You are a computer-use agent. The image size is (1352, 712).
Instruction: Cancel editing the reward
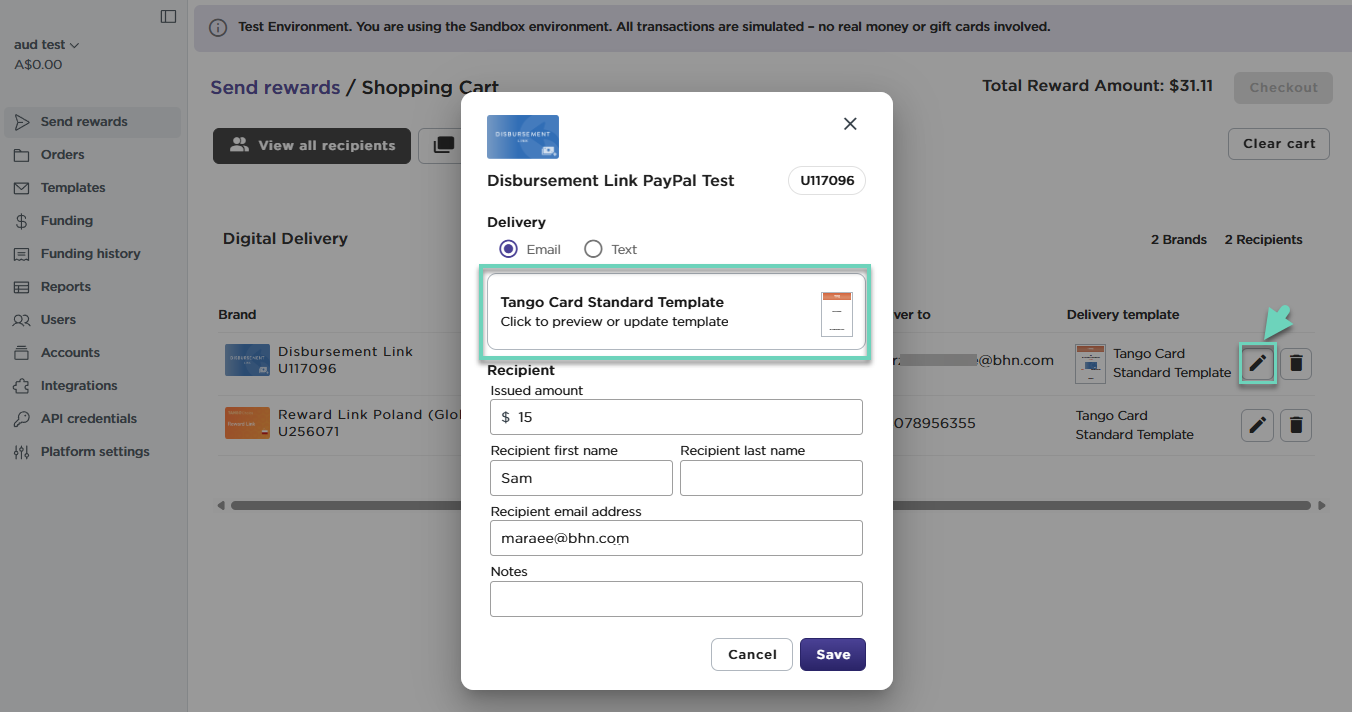[752, 654]
